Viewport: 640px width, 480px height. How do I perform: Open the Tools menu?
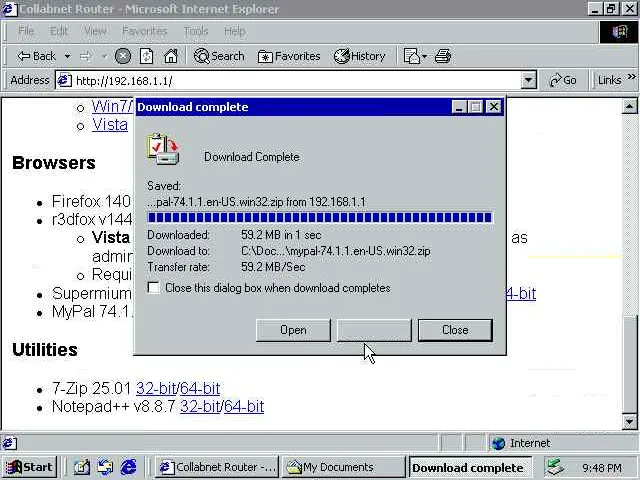coord(196,31)
